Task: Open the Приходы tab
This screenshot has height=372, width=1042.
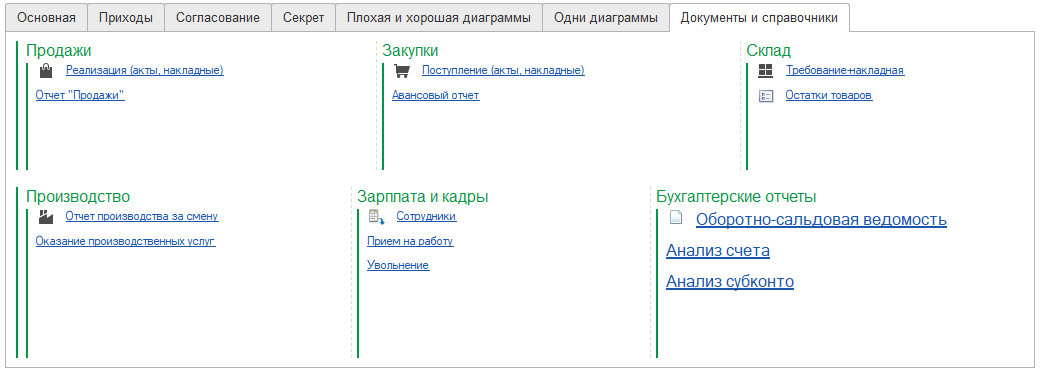Action: (x=126, y=18)
